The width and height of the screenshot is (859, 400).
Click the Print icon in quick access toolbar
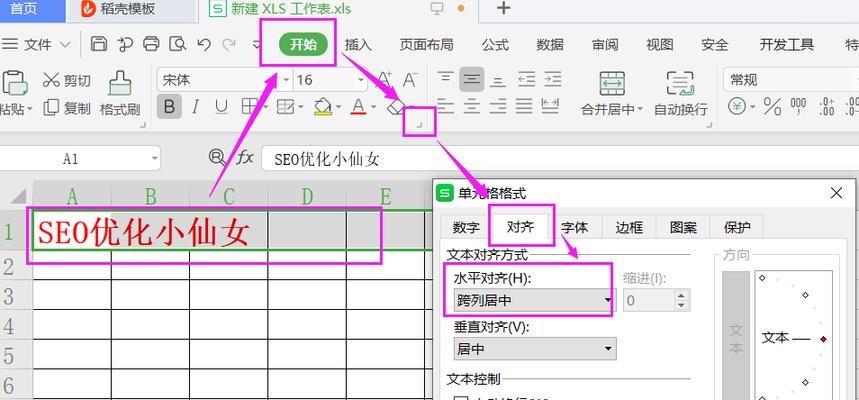coord(151,44)
